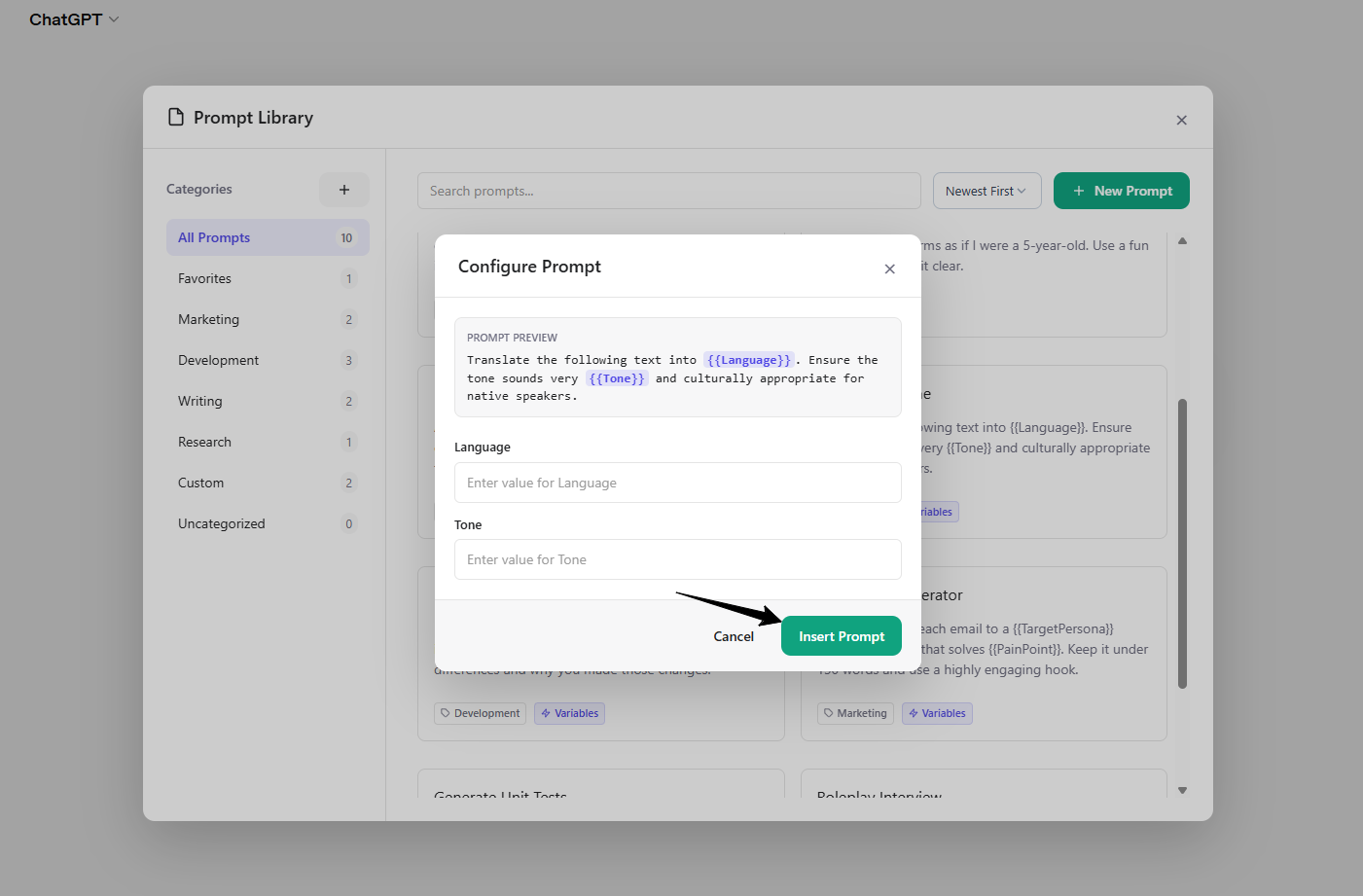Open the Research category
The height and width of the screenshot is (896, 1363).
pos(268,442)
